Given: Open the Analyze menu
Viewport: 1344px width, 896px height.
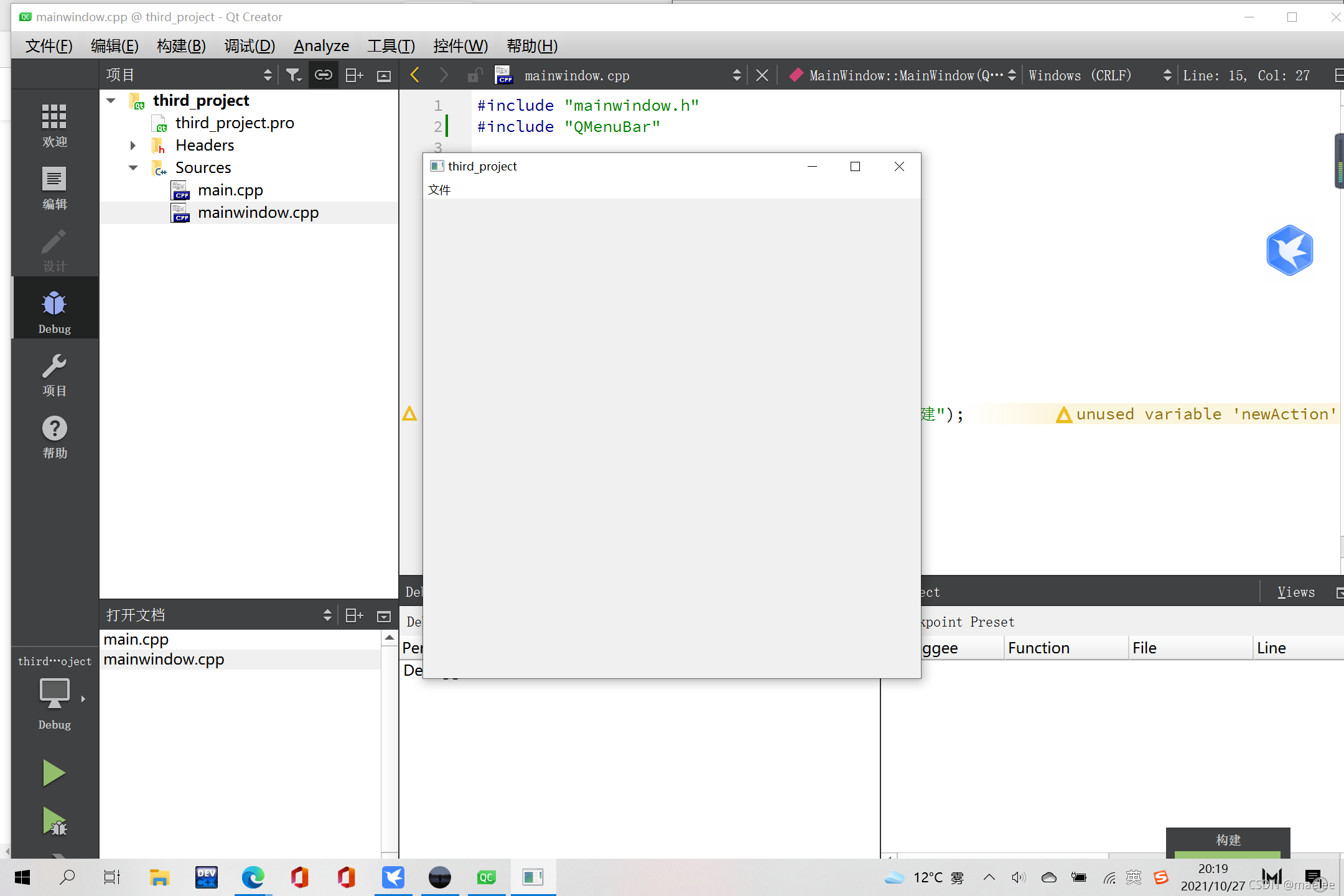Looking at the screenshot, I should coord(319,45).
